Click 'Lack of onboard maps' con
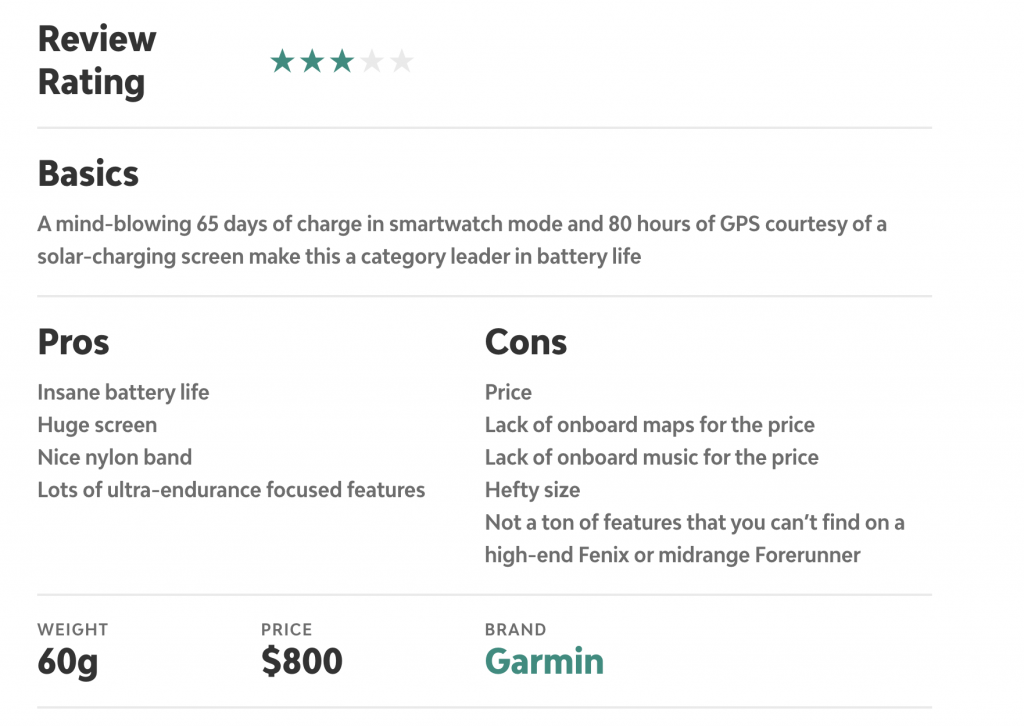The height and width of the screenshot is (726, 1024). tap(649, 425)
